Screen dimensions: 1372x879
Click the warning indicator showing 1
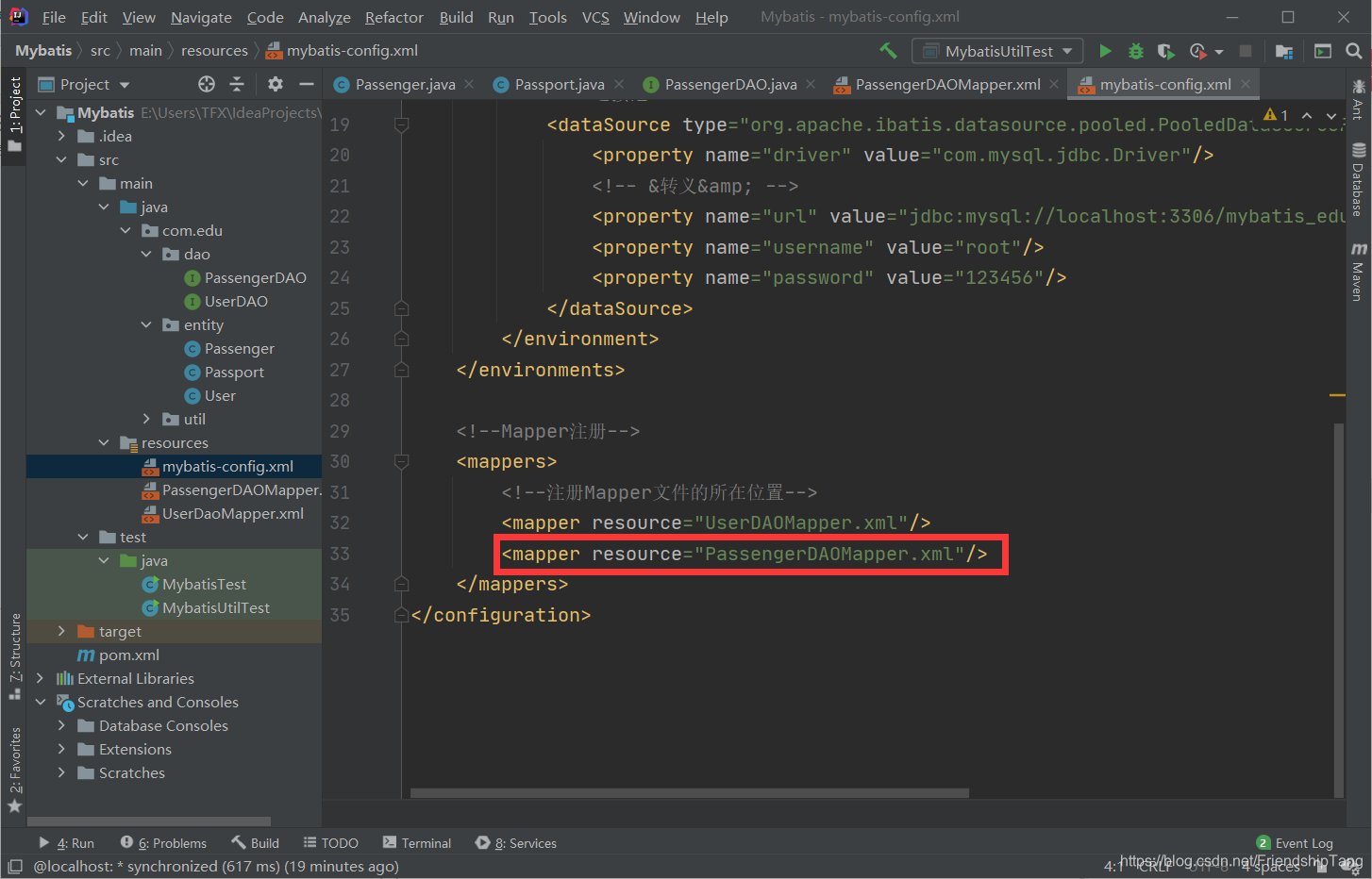tap(1276, 115)
